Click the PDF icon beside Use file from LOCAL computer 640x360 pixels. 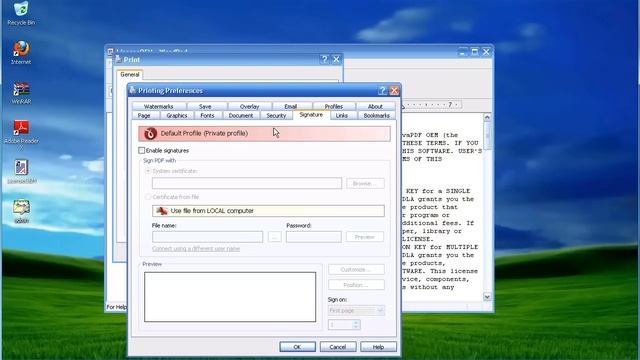pyautogui.click(x=162, y=211)
